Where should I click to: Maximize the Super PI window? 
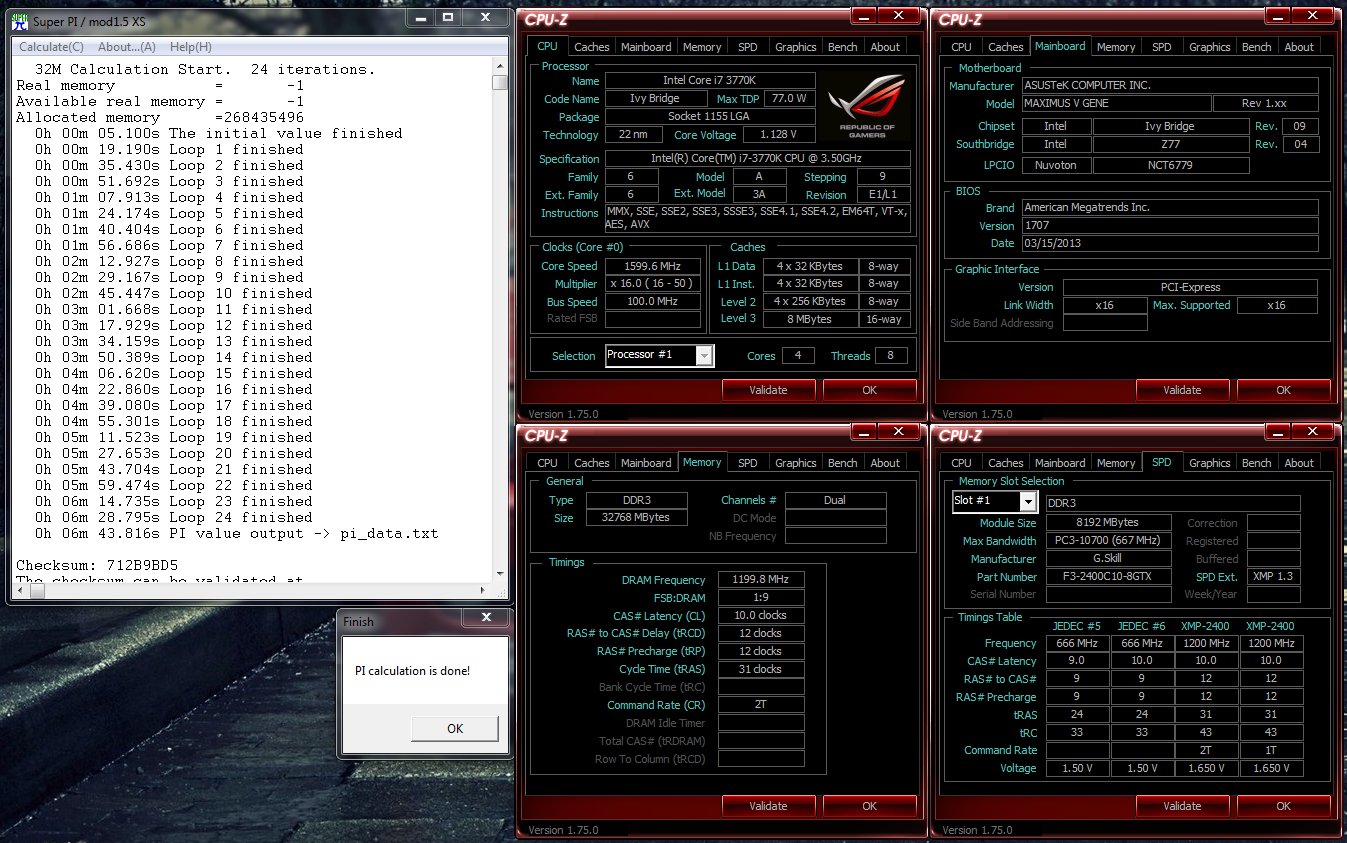[x=448, y=17]
